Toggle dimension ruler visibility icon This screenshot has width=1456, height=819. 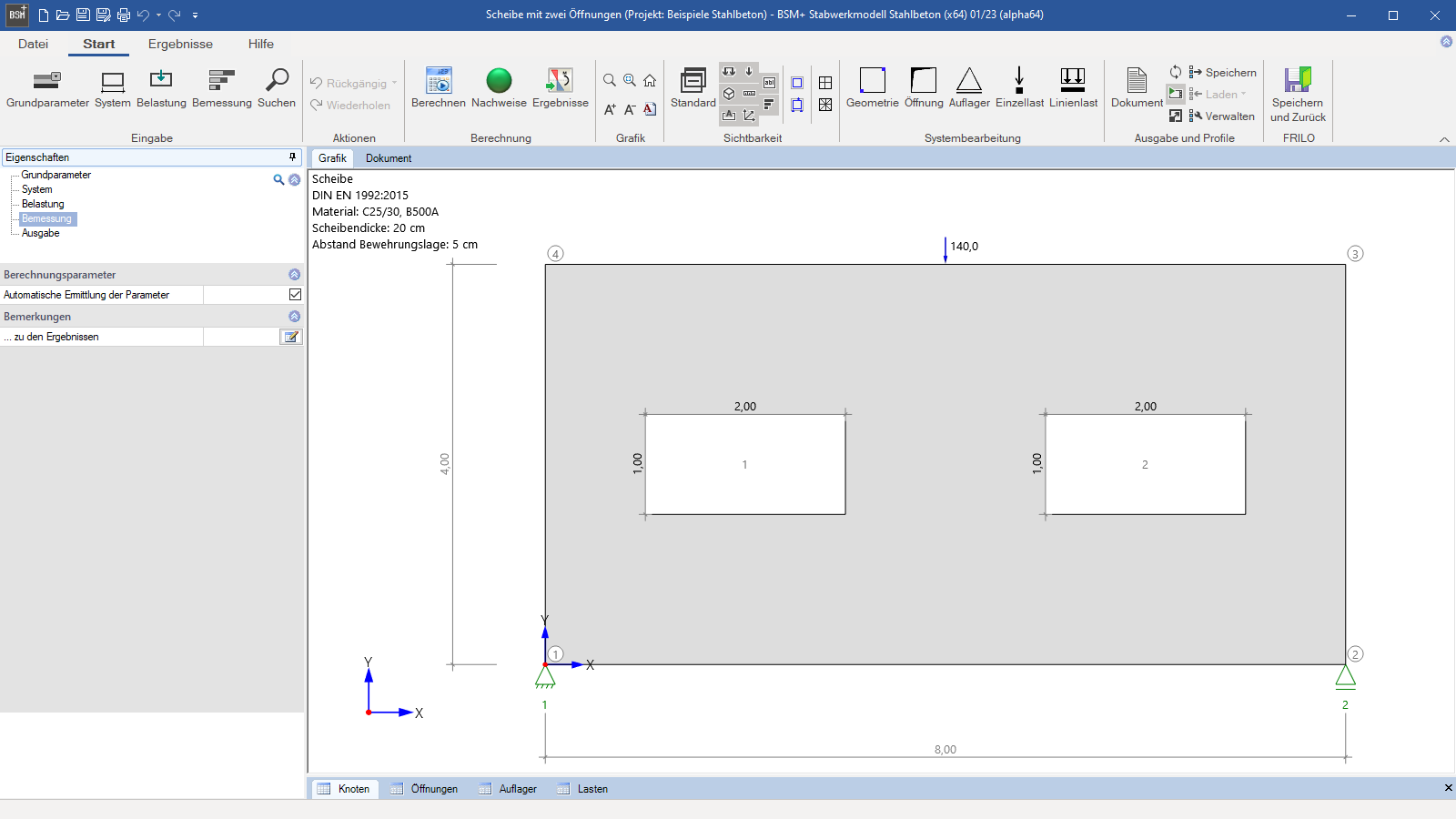coord(749,94)
